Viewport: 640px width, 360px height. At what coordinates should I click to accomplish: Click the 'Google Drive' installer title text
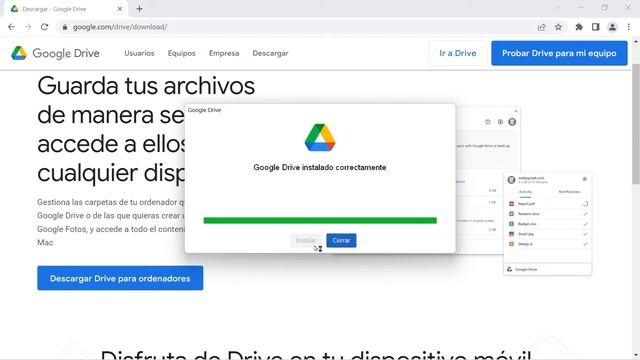[x=204, y=110]
